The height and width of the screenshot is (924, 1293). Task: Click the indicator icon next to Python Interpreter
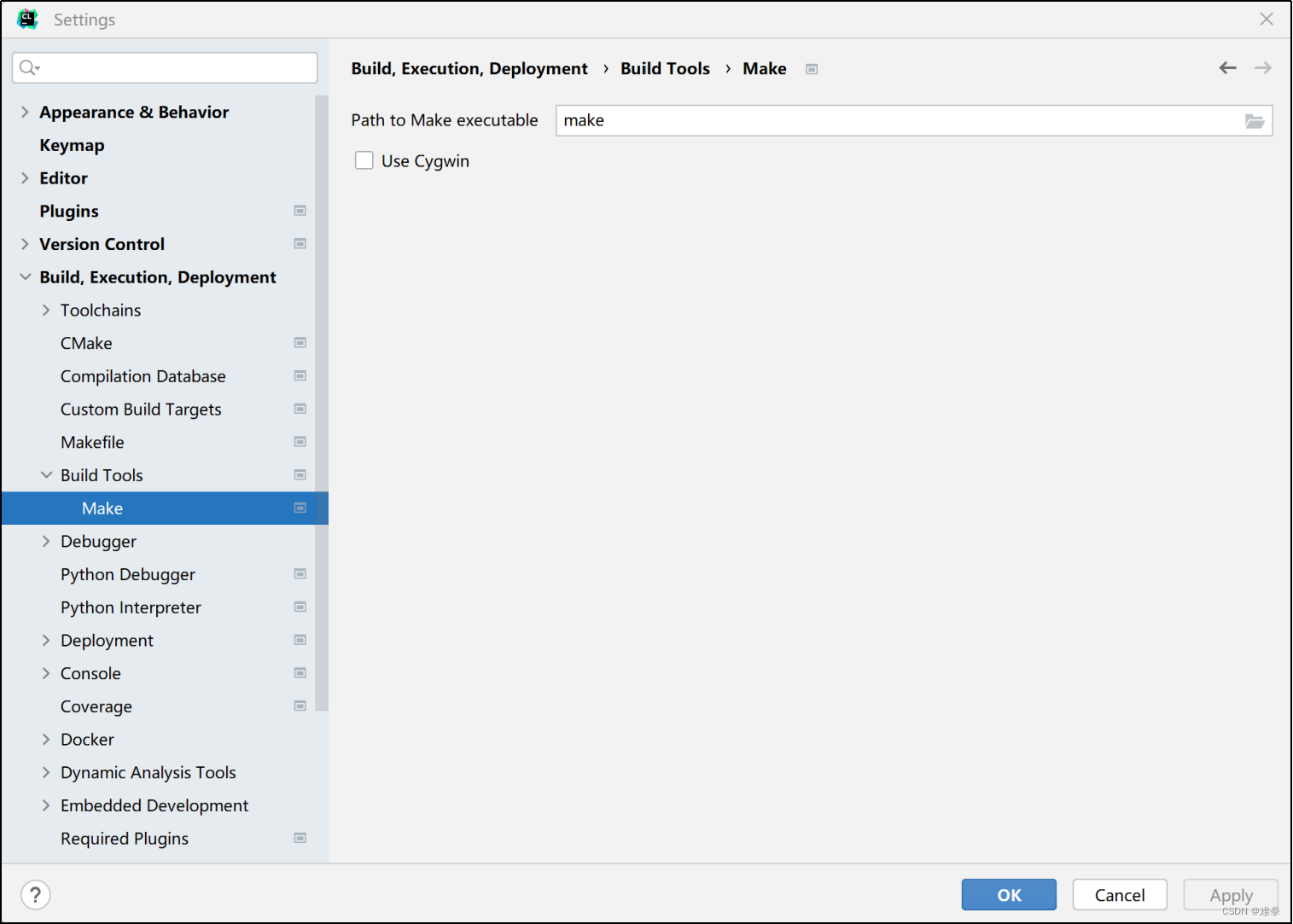coord(300,607)
